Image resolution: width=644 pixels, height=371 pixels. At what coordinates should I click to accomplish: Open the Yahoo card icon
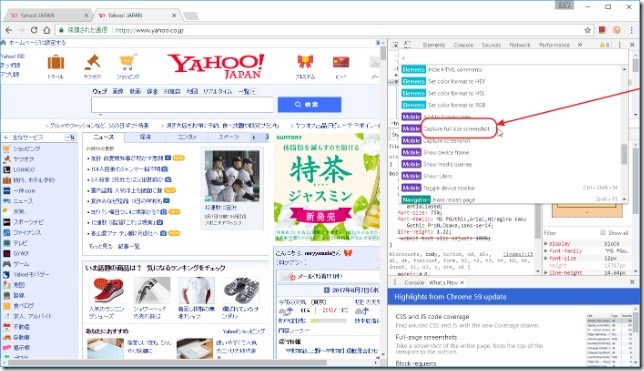341,62
